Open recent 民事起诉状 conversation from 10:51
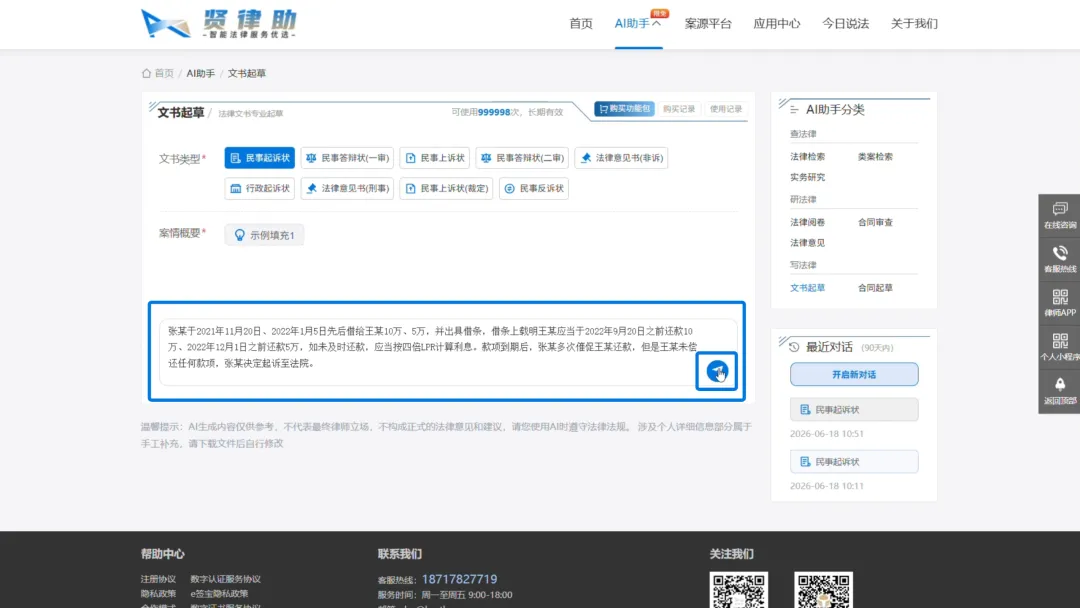1080x608 pixels. (854, 410)
